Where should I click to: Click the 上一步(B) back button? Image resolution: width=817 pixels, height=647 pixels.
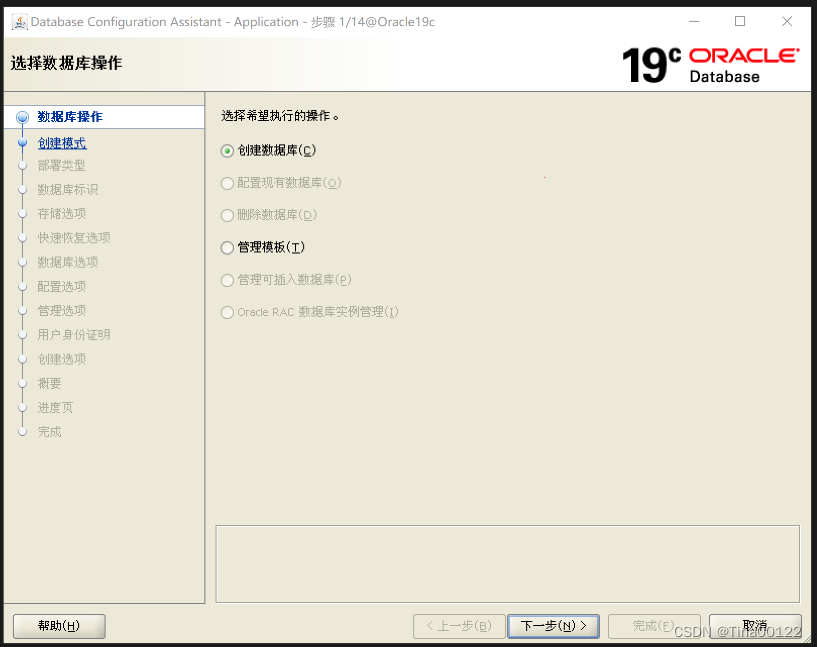click(x=459, y=626)
